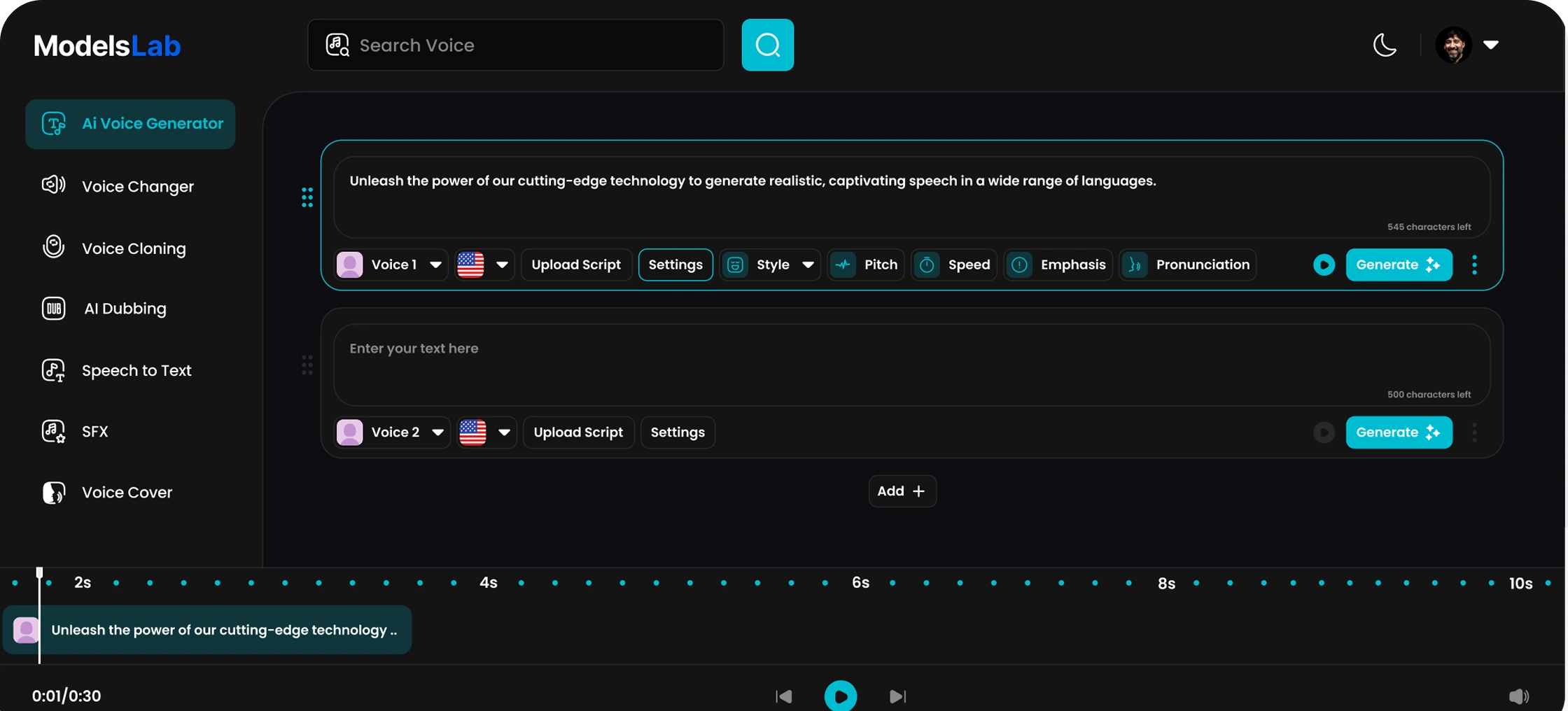The width and height of the screenshot is (1568, 711).
Task: Open Voice Cover from the sidebar
Action: pyautogui.click(x=127, y=493)
